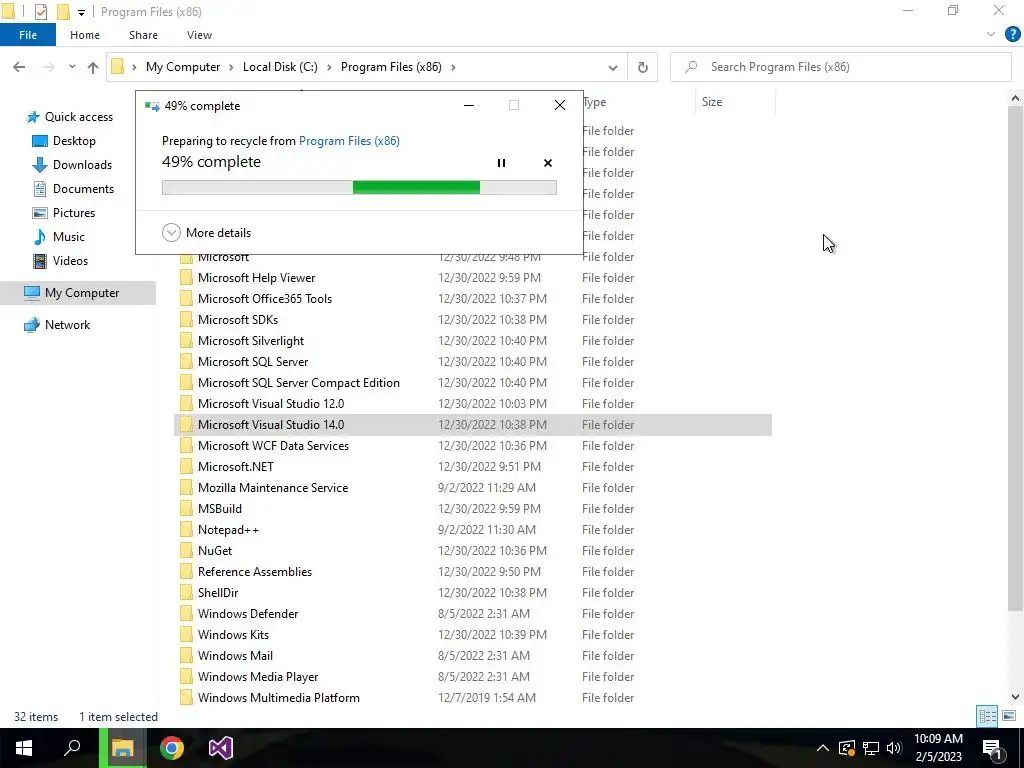Open recent locations dropdown arrow
Screen dimensions: 1024x768
click(x=72, y=67)
